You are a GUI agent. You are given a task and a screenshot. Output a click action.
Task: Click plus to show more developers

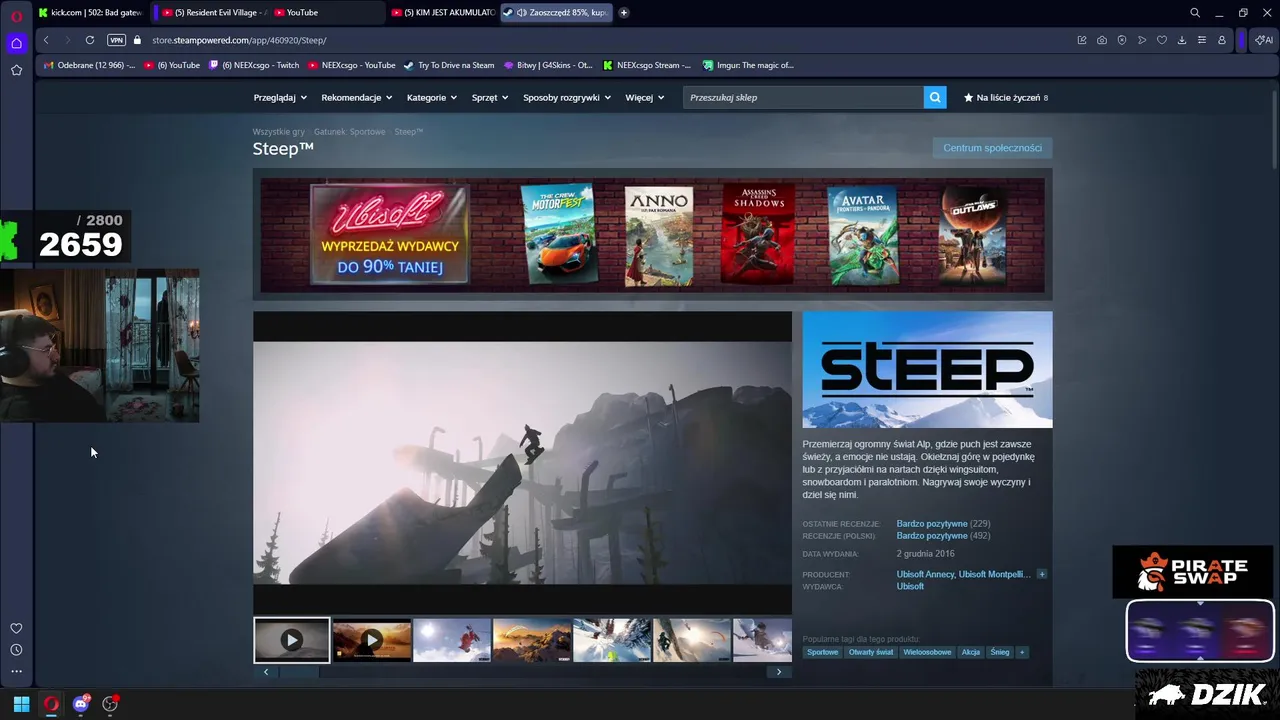[x=1041, y=574]
